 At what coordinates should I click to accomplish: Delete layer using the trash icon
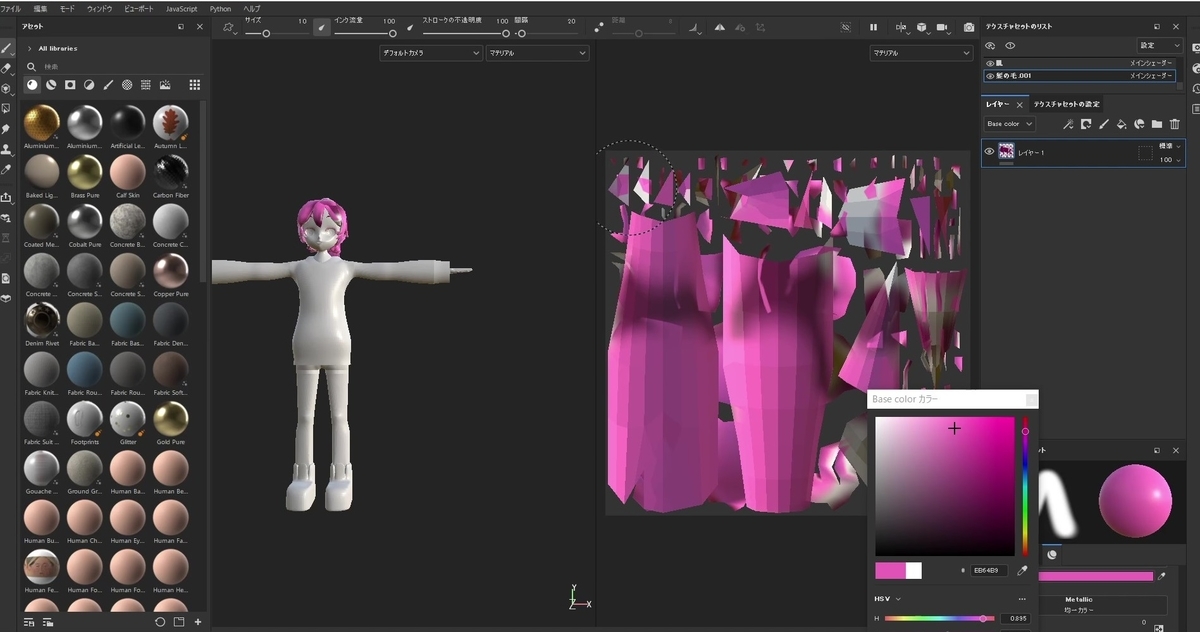pos(1175,124)
